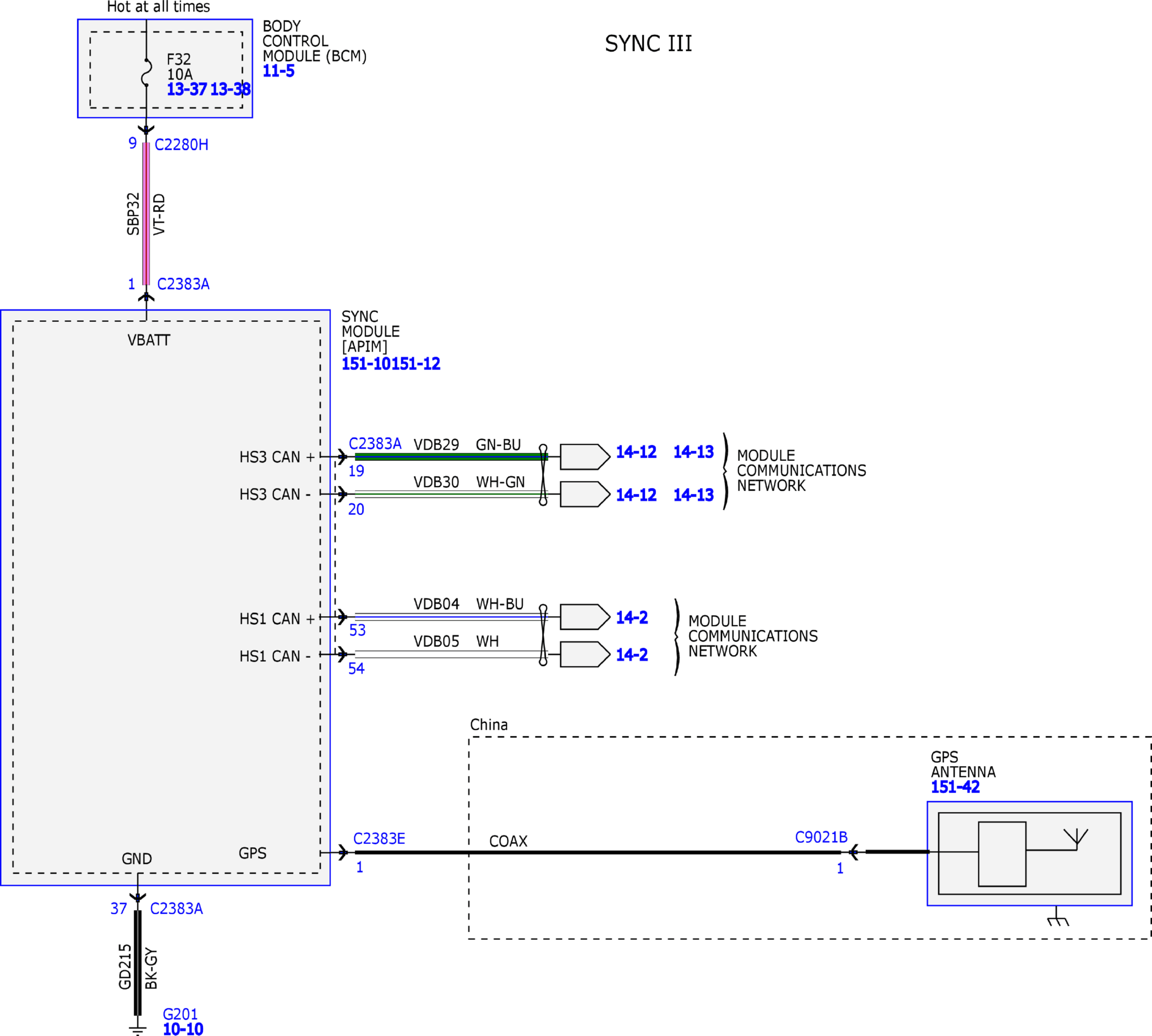This screenshot has height=1036, width=1152.
Task: Select C2383A label above pin 19
Action: 375,444
